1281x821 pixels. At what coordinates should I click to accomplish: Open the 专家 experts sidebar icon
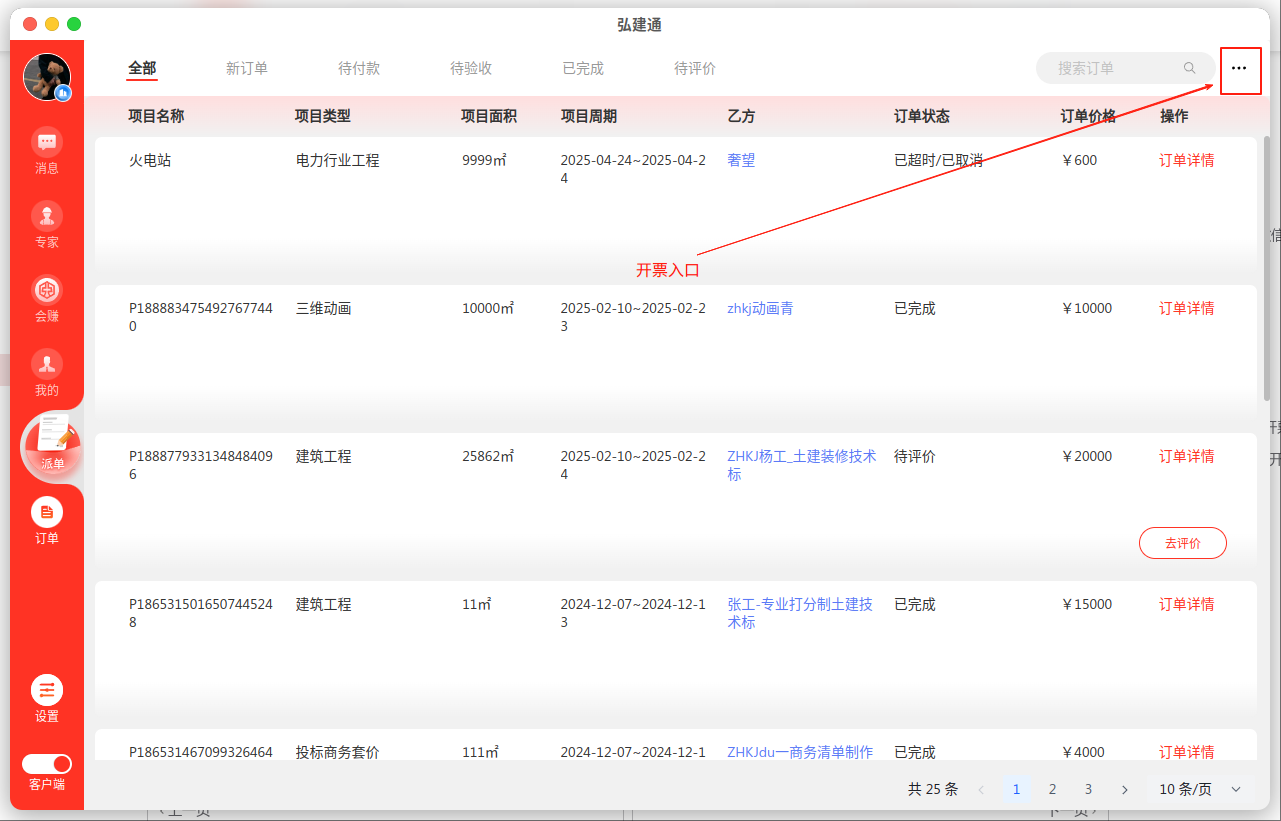pyautogui.click(x=47, y=216)
